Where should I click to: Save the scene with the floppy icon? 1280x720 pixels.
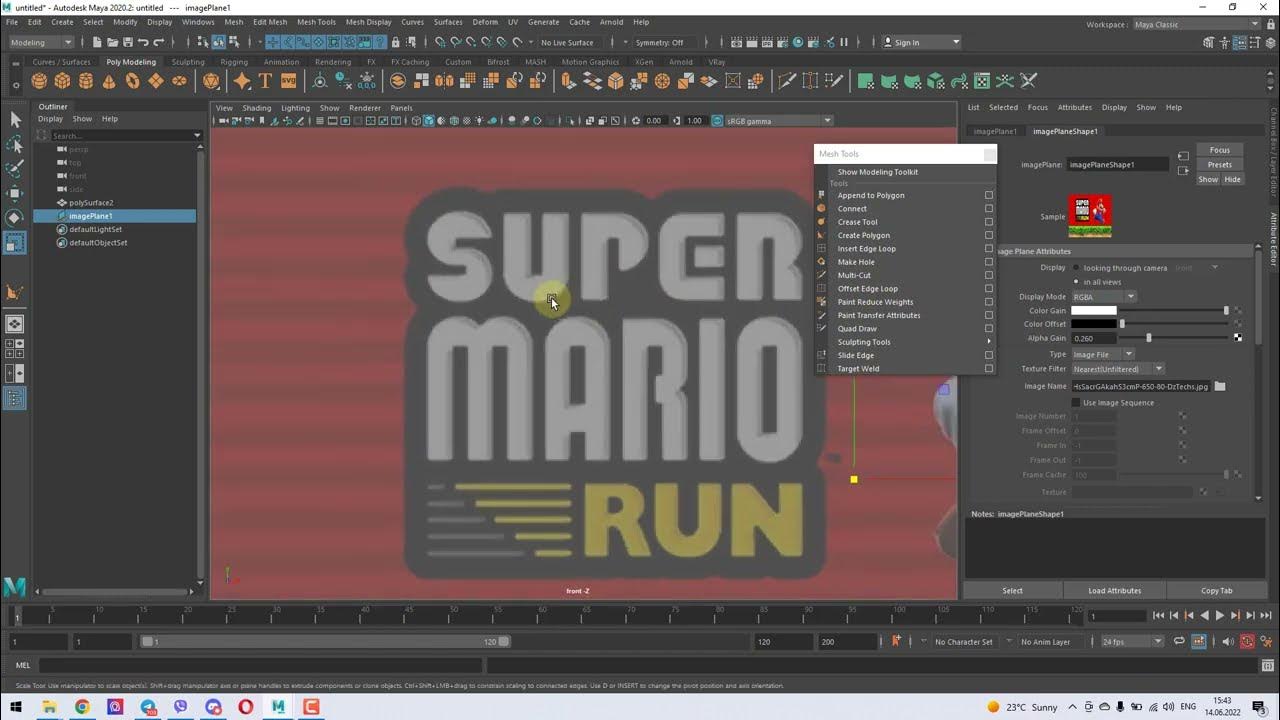(127, 42)
